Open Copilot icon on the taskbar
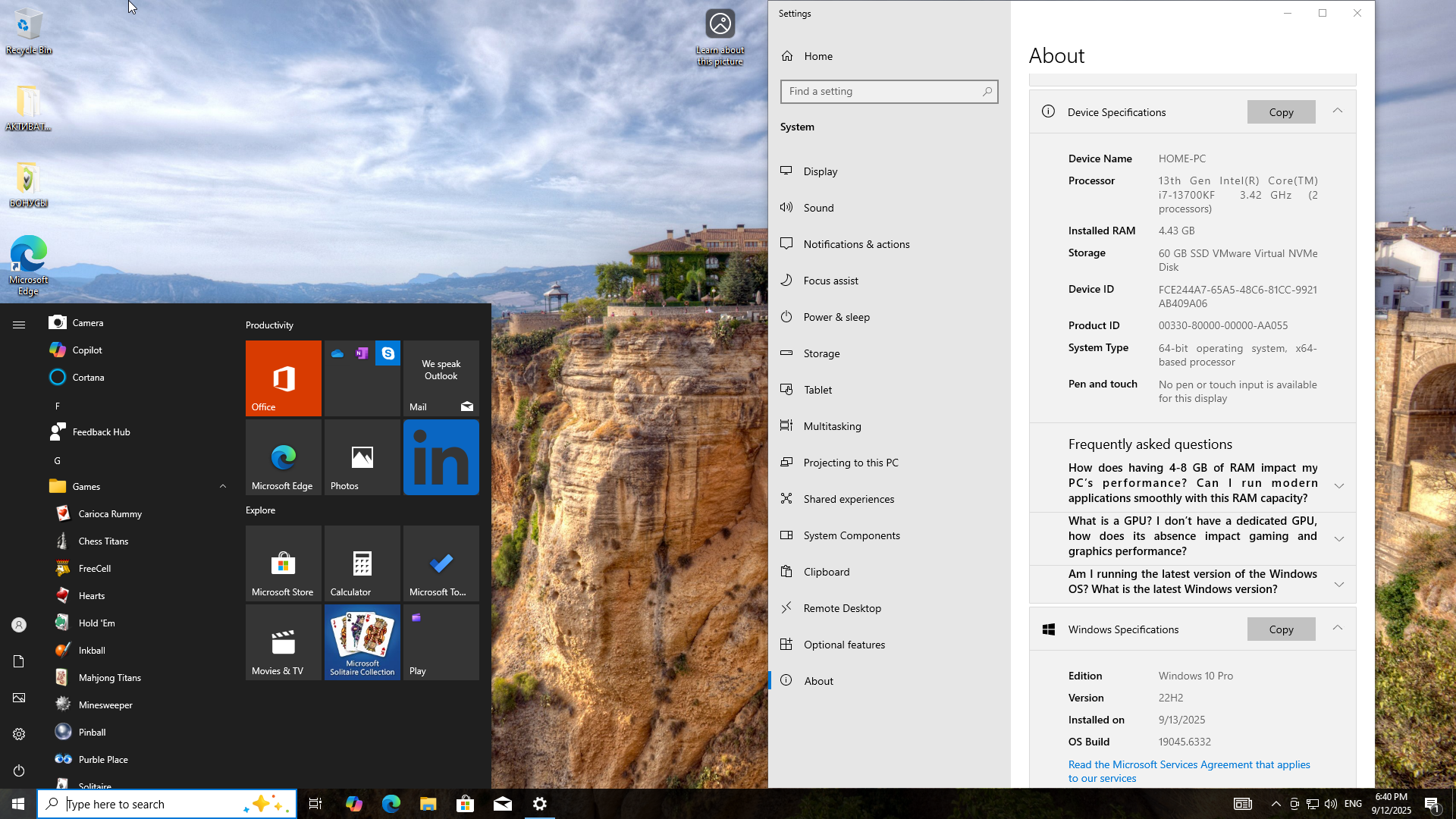This screenshot has height=819, width=1456. (x=353, y=804)
